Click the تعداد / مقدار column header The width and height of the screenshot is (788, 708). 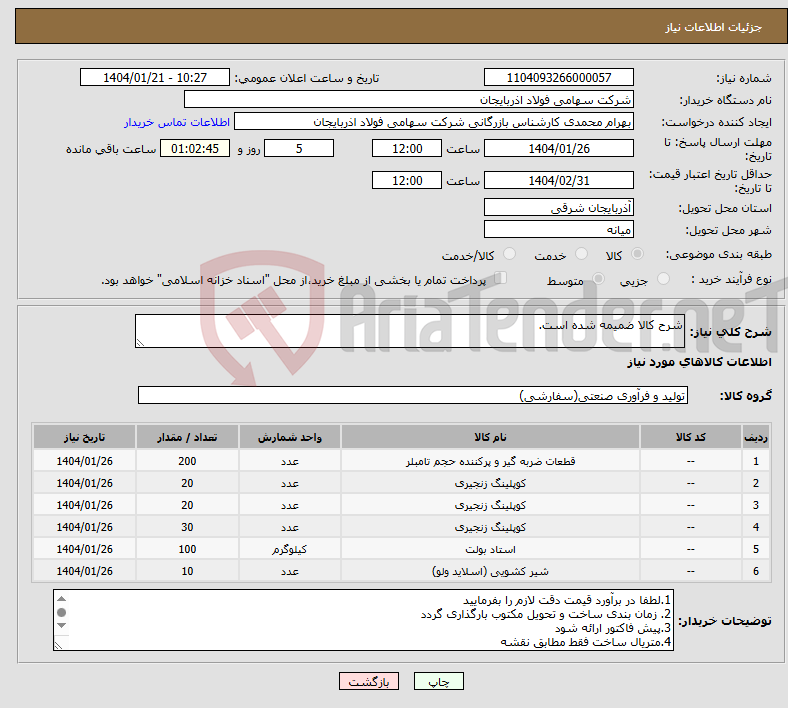pyautogui.click(x=187, y=437)
